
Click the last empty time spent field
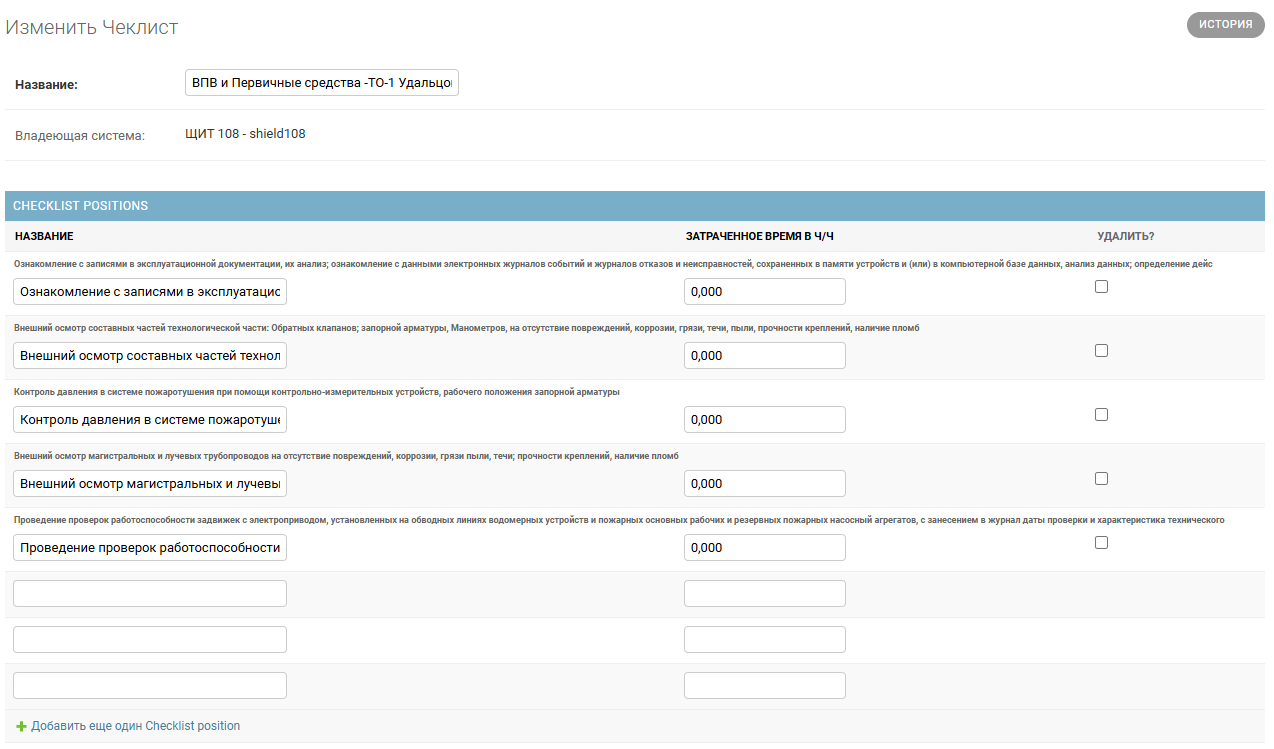[764, 686]
